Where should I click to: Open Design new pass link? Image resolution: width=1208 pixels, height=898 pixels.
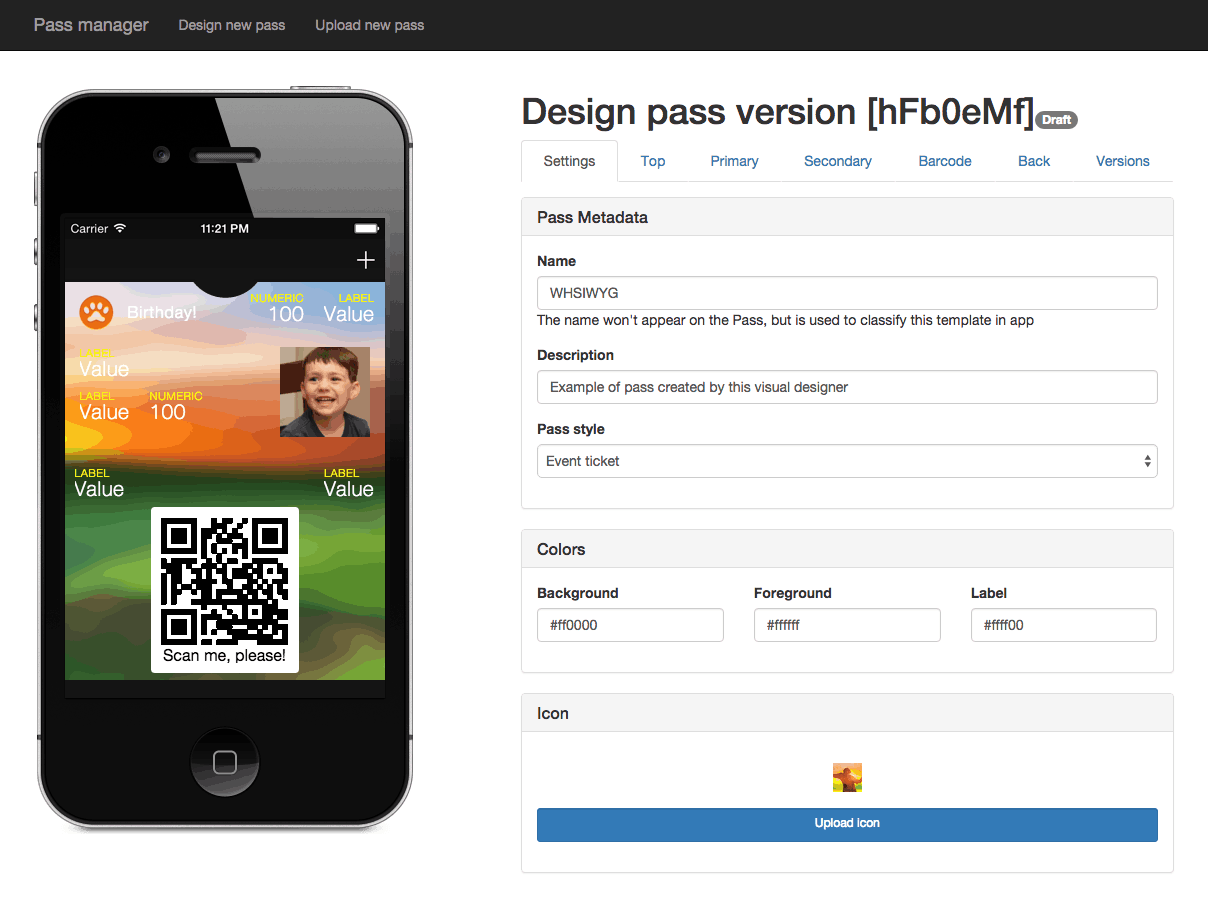coord(232,25)
